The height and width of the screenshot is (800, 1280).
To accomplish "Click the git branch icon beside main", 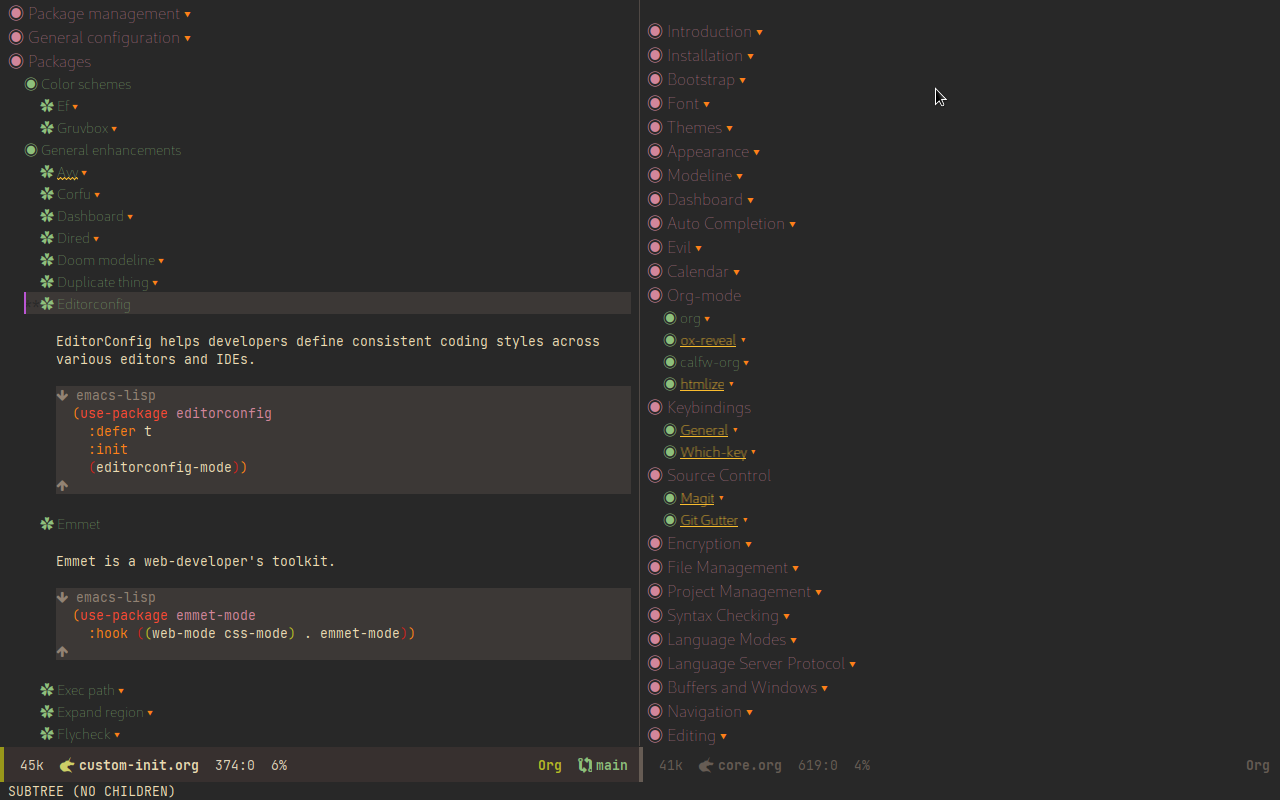I will coord(585,765).
